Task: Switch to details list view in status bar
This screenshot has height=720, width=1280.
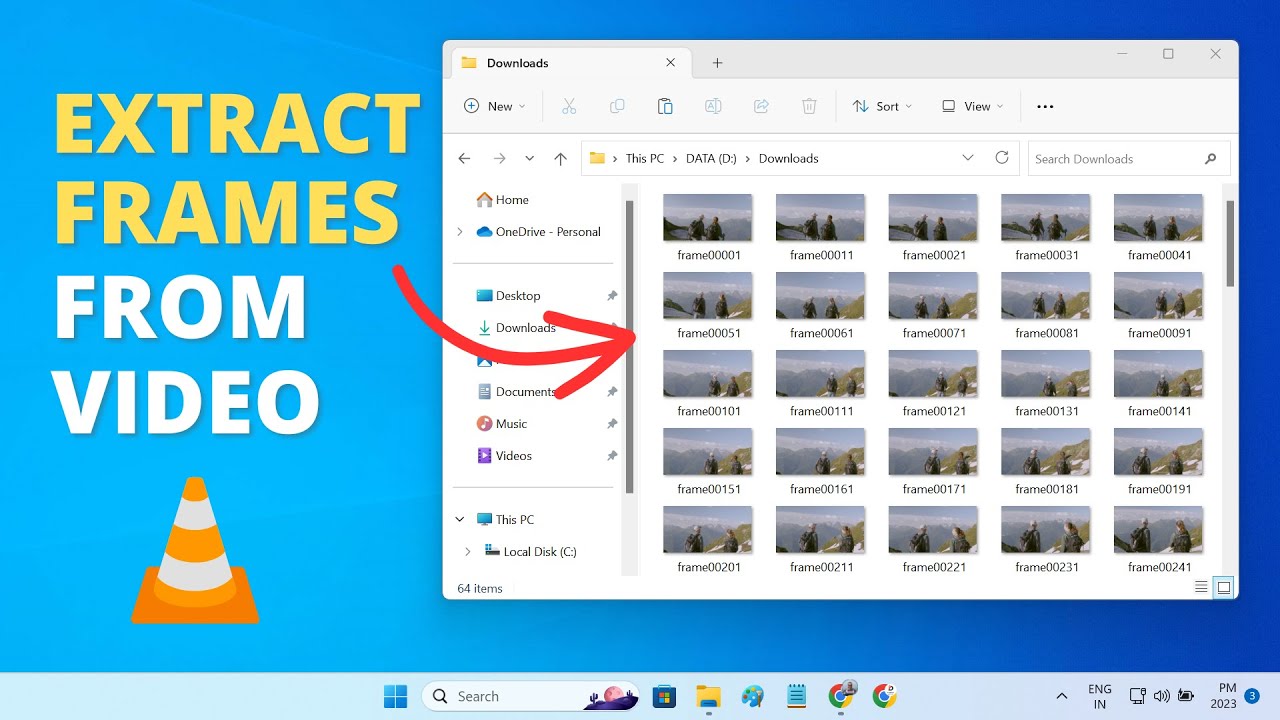Action: tap(1201, 588)
